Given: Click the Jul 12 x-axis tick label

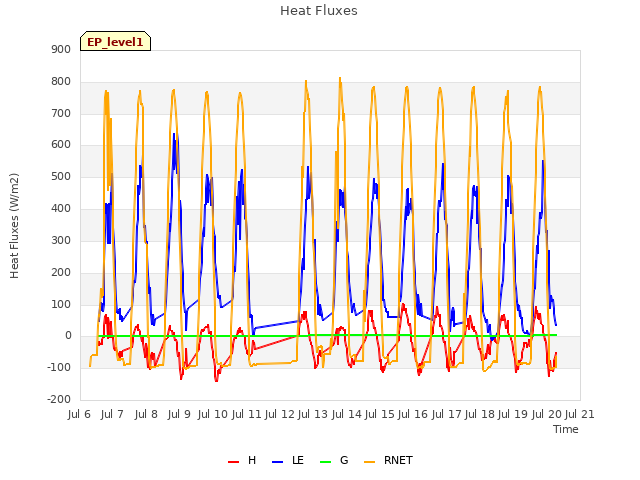Looking at the screenshot, I should [x=280, y=414].
